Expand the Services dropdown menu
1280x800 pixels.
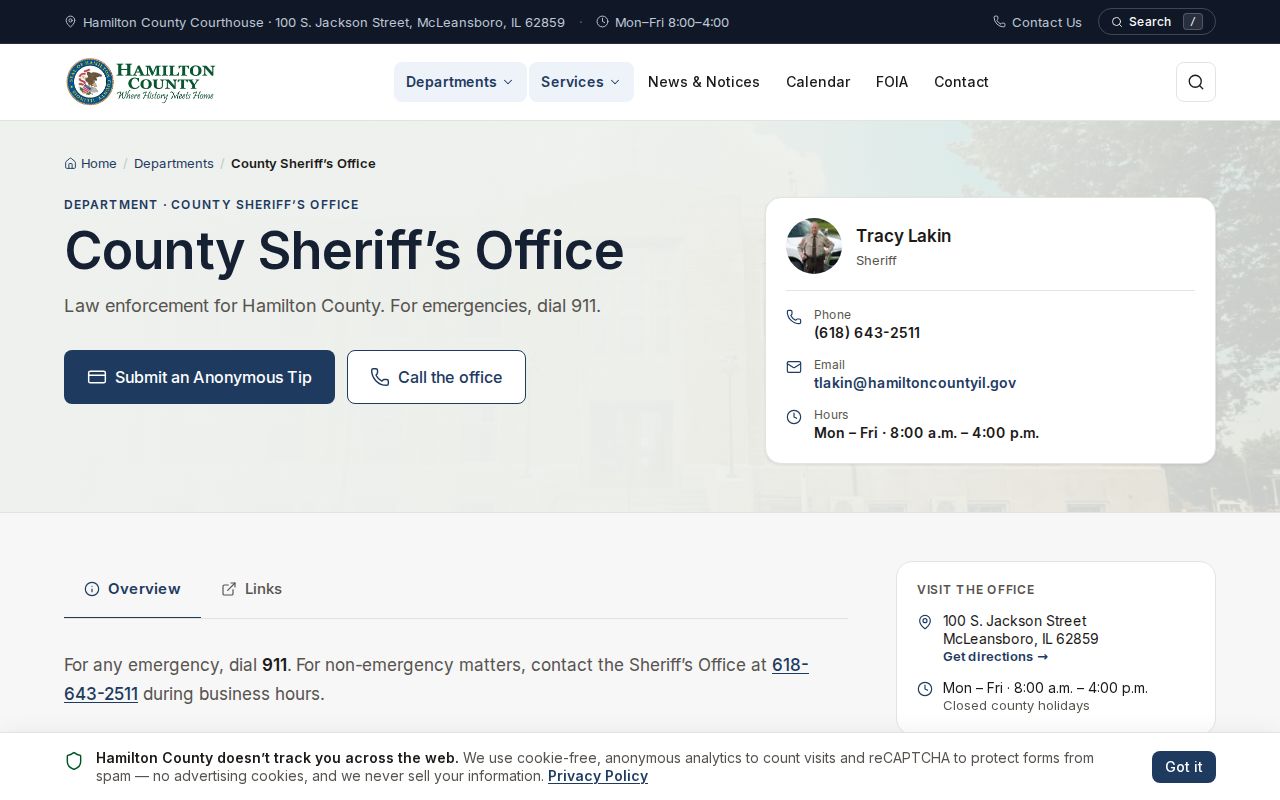pos(581,82)
